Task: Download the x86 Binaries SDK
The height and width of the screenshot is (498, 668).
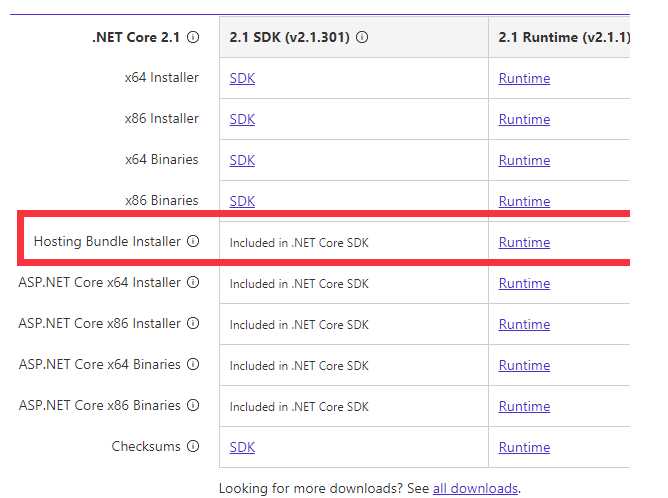Action: pos(242,201)
